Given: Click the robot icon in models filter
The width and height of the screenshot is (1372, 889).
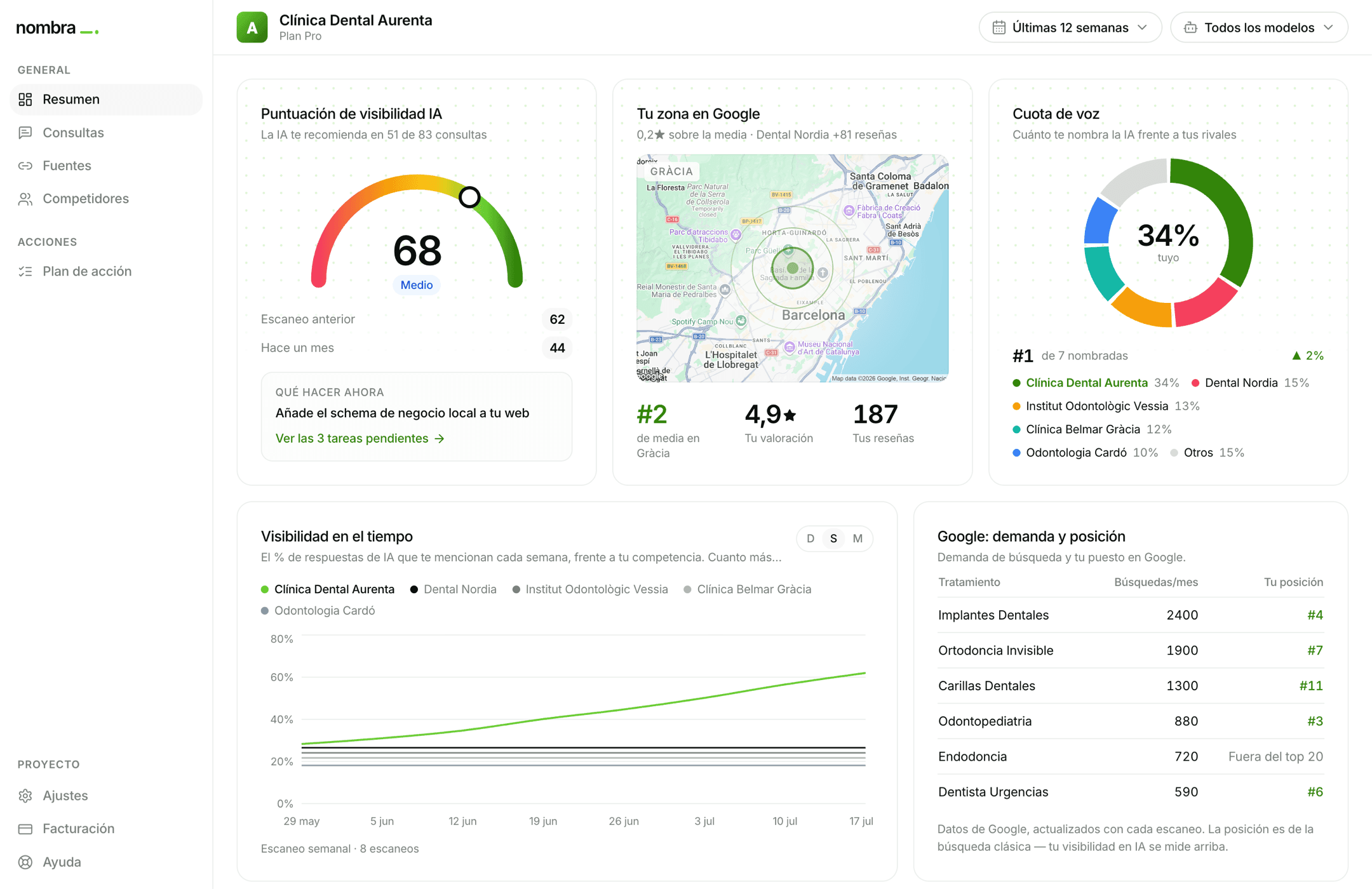Looking at the screenshot, I should point(1190,27).
